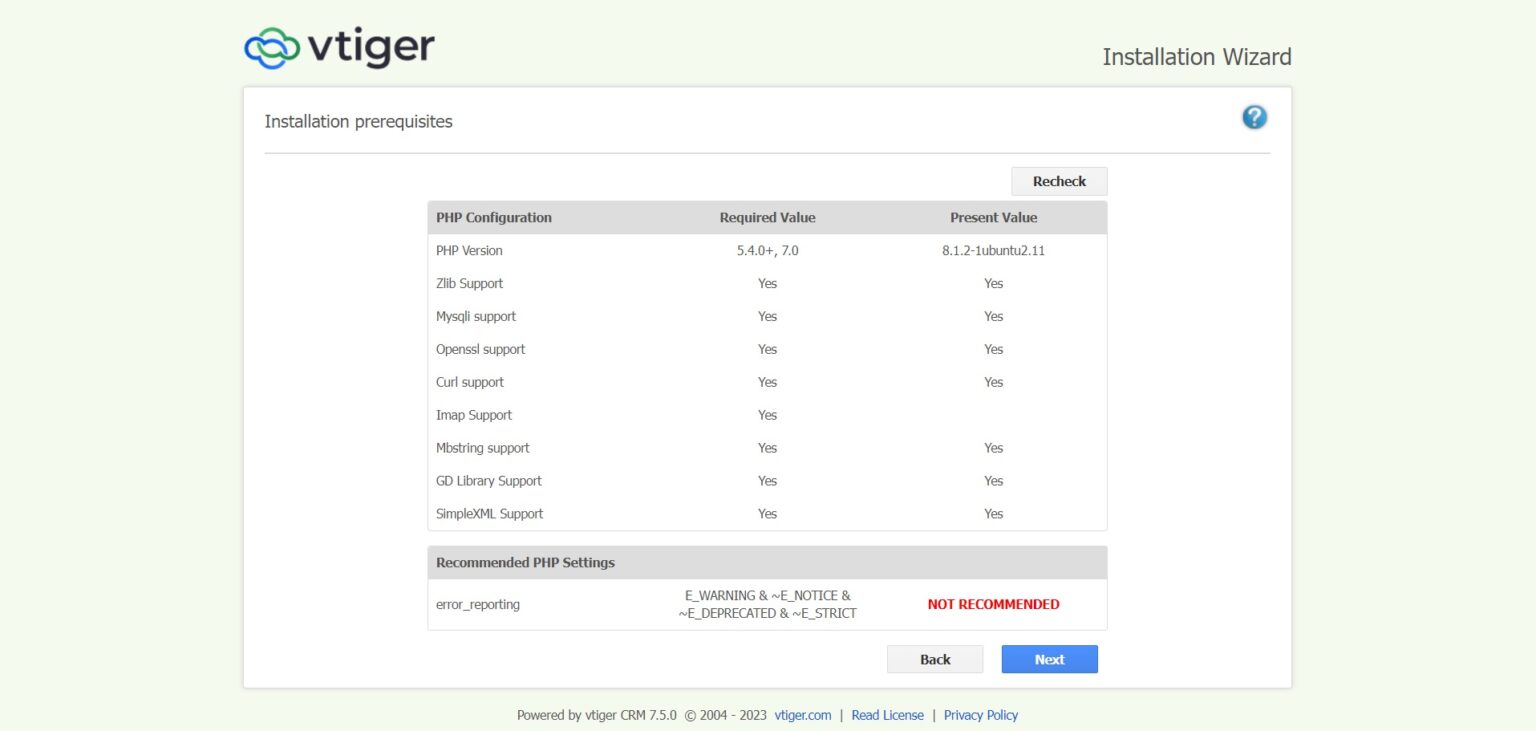Image resolution: width=1536 pixels, height=731 pixels.
Task: Click the 'PHP Configuration' column header
Action: tap(494, 217)
